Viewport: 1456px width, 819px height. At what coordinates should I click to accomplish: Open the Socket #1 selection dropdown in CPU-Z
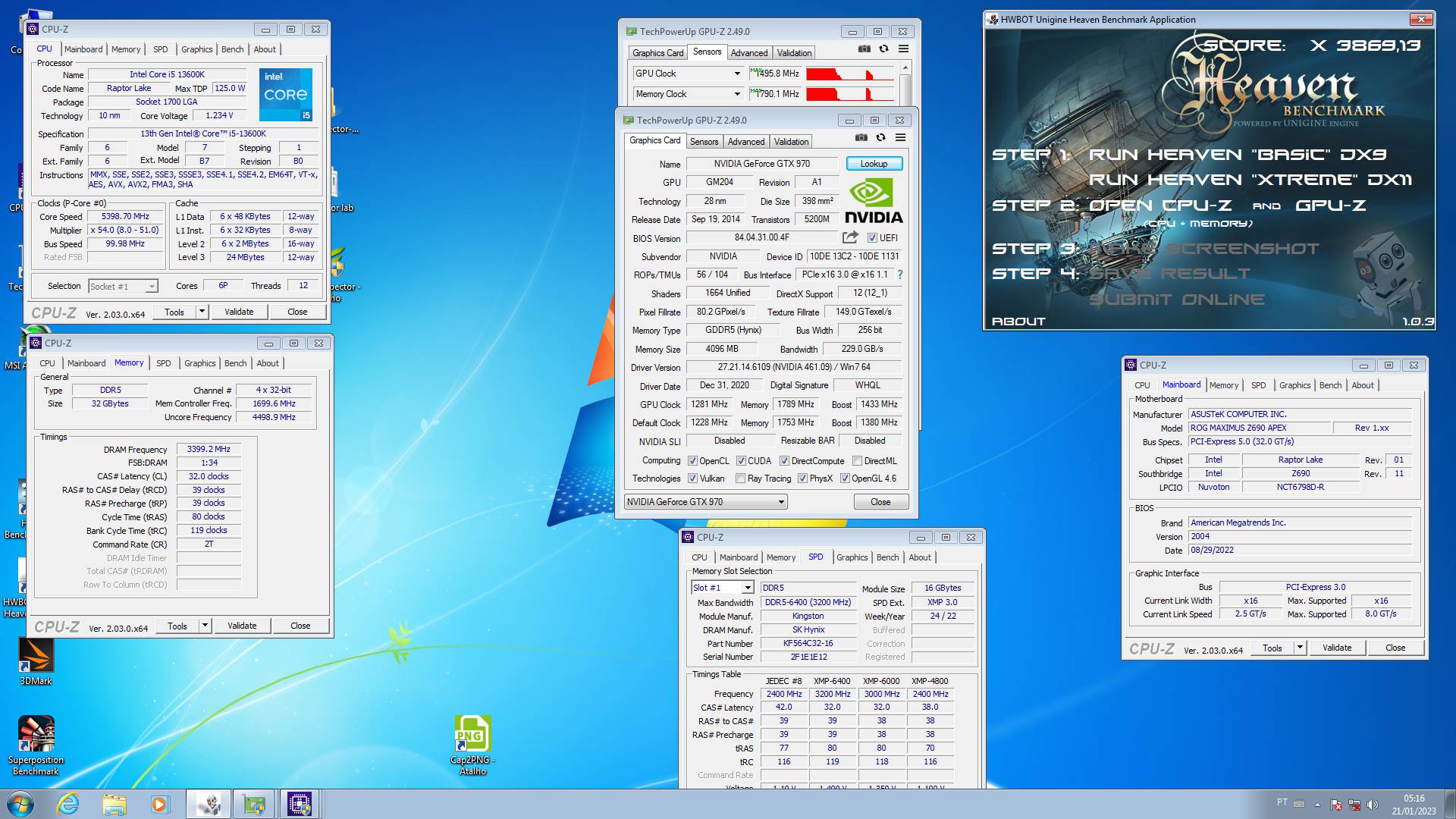(123, 287)
